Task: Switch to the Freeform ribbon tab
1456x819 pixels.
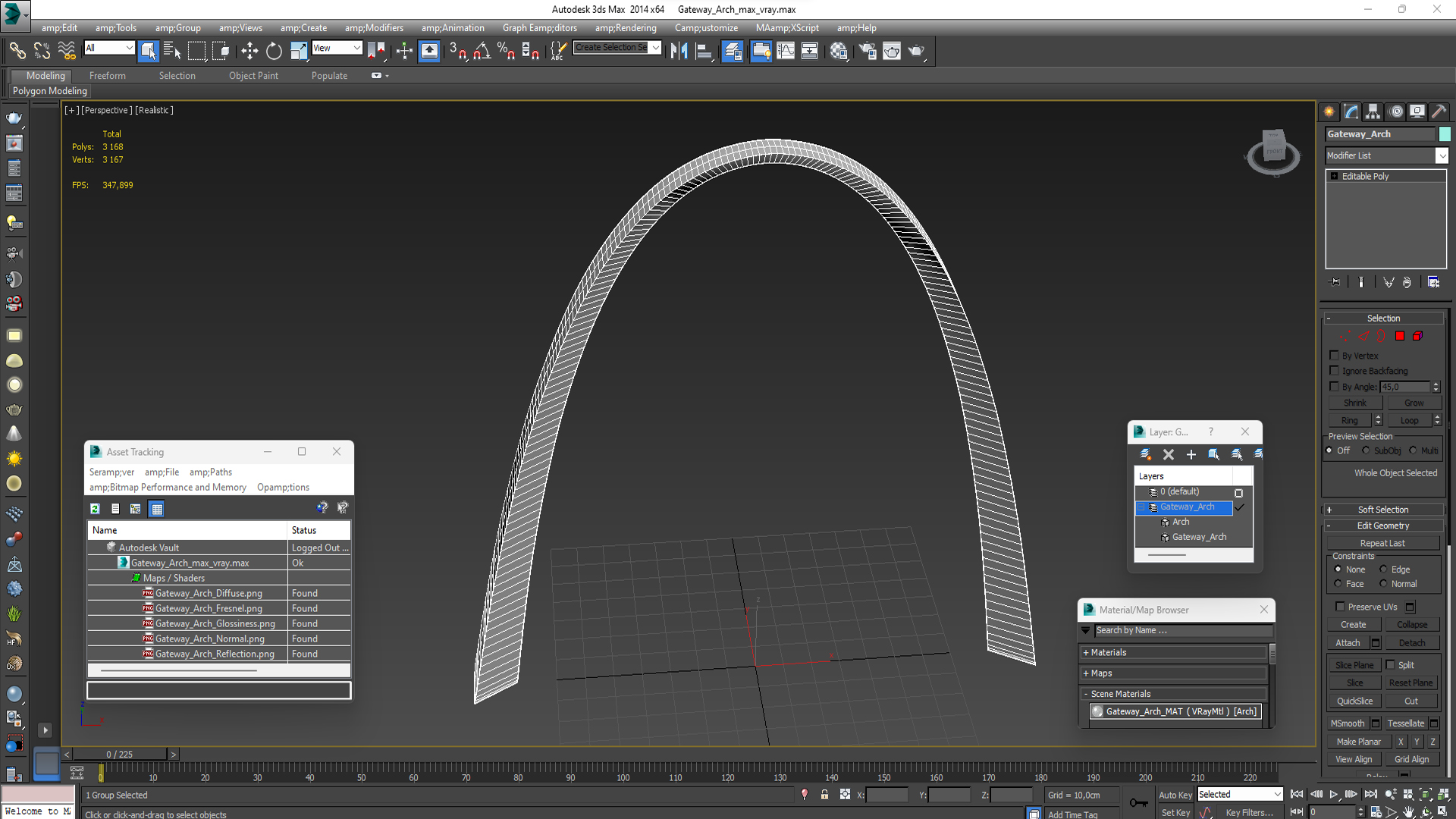Action: coord(108,76)
